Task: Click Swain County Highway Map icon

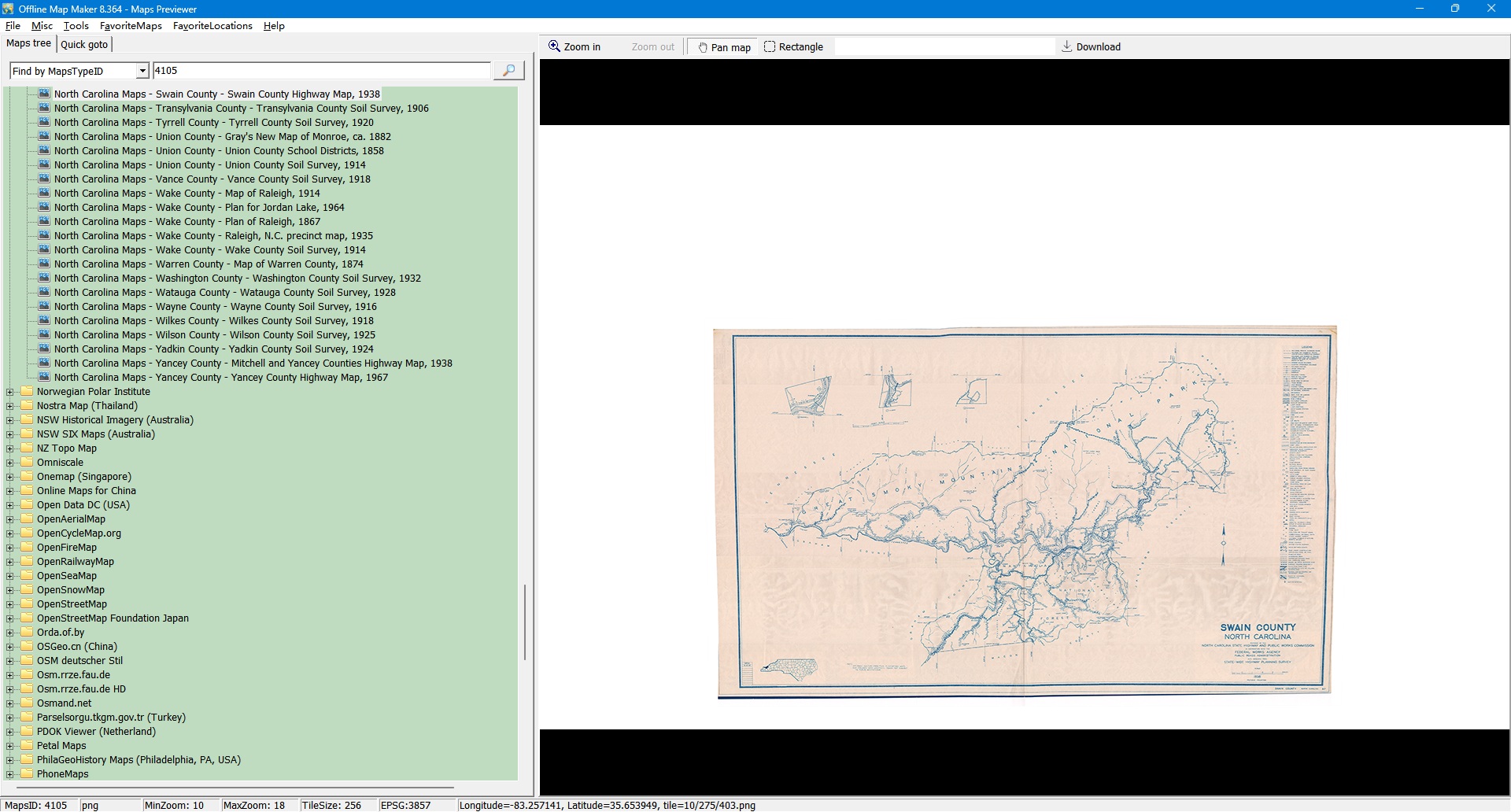Action: [44, 94]
